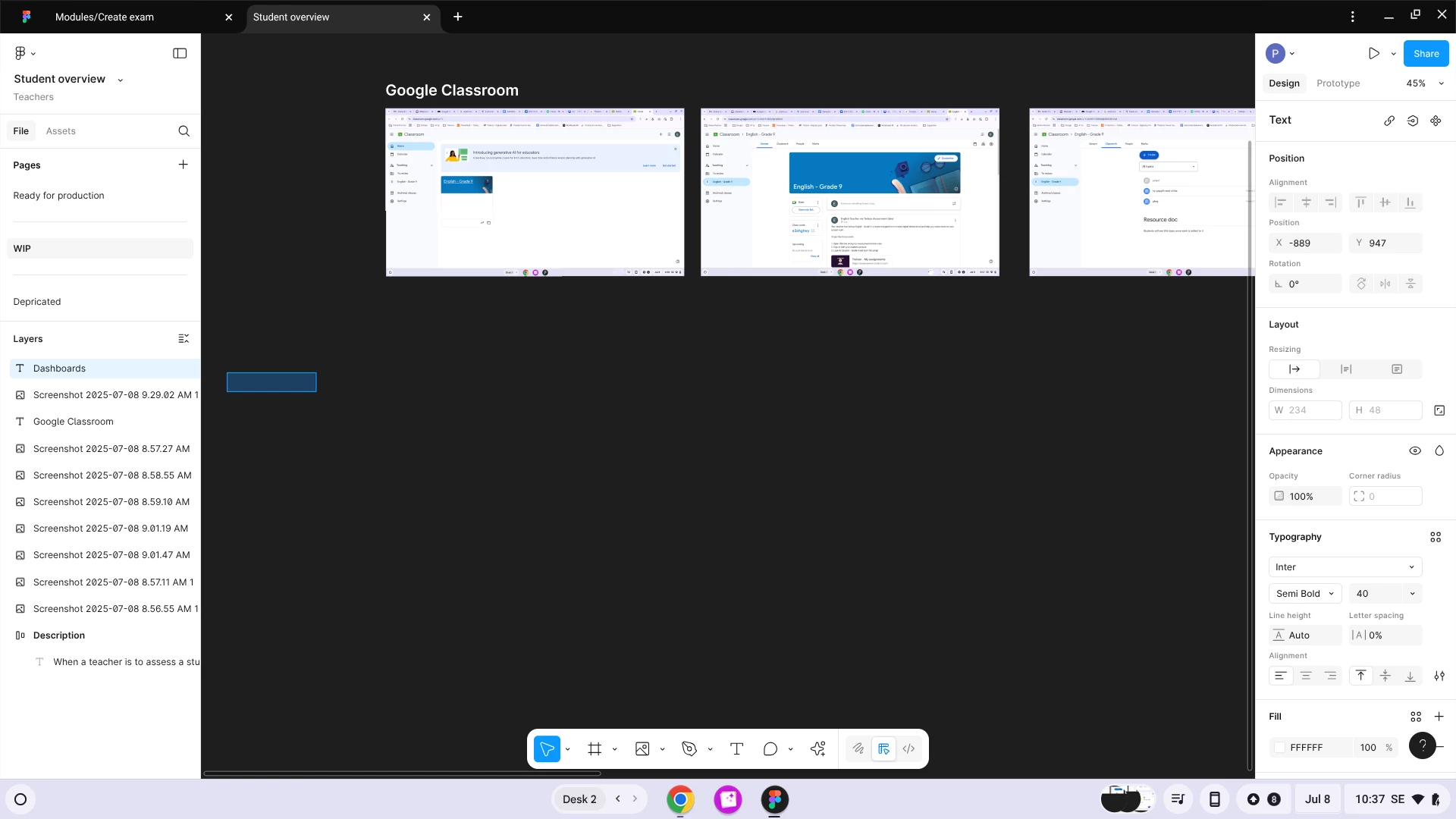Image resolution: width=1456 pixels, height=819 pixels.
Task: Select the Pen tool
Action: click(x=689, y=749)
